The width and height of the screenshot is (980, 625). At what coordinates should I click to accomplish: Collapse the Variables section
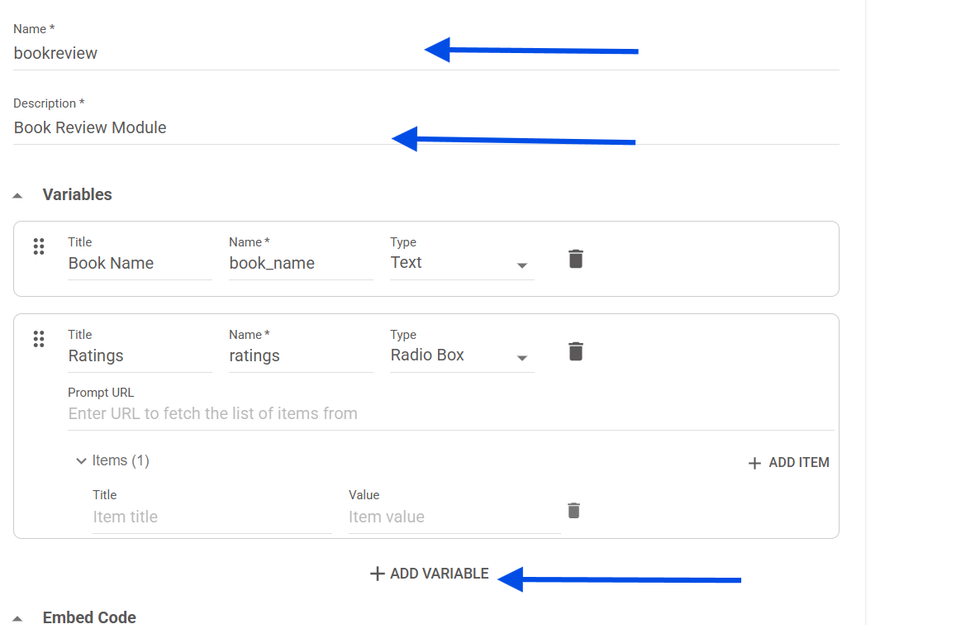[x=18, y=195]
